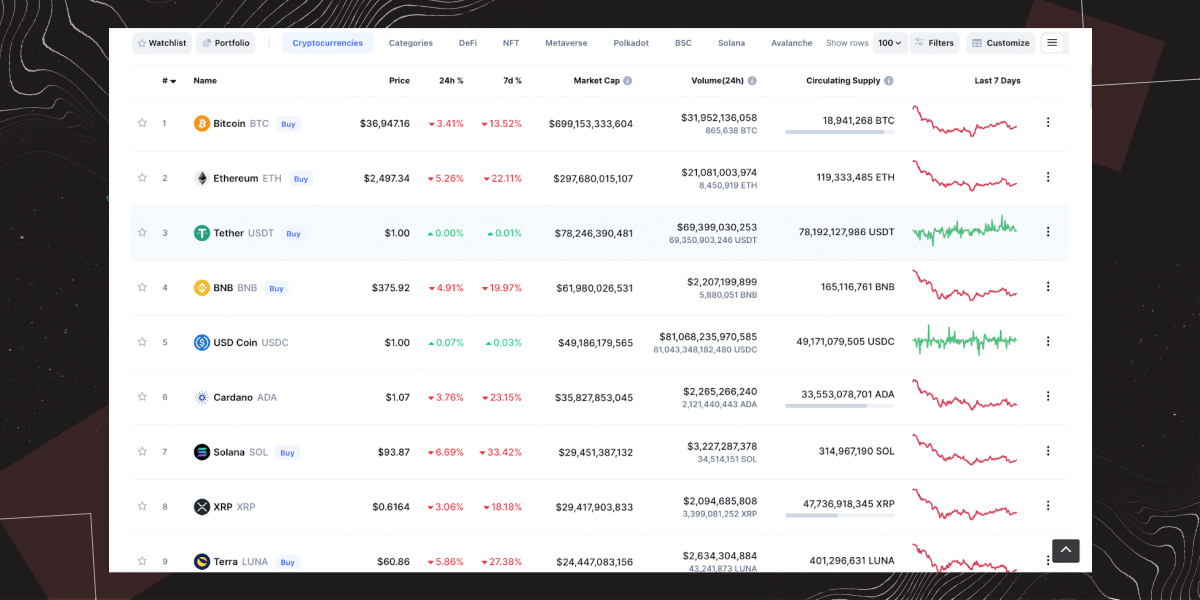The image size is (1200, 600).
Task: Open the Filters button
Action: 934,43
